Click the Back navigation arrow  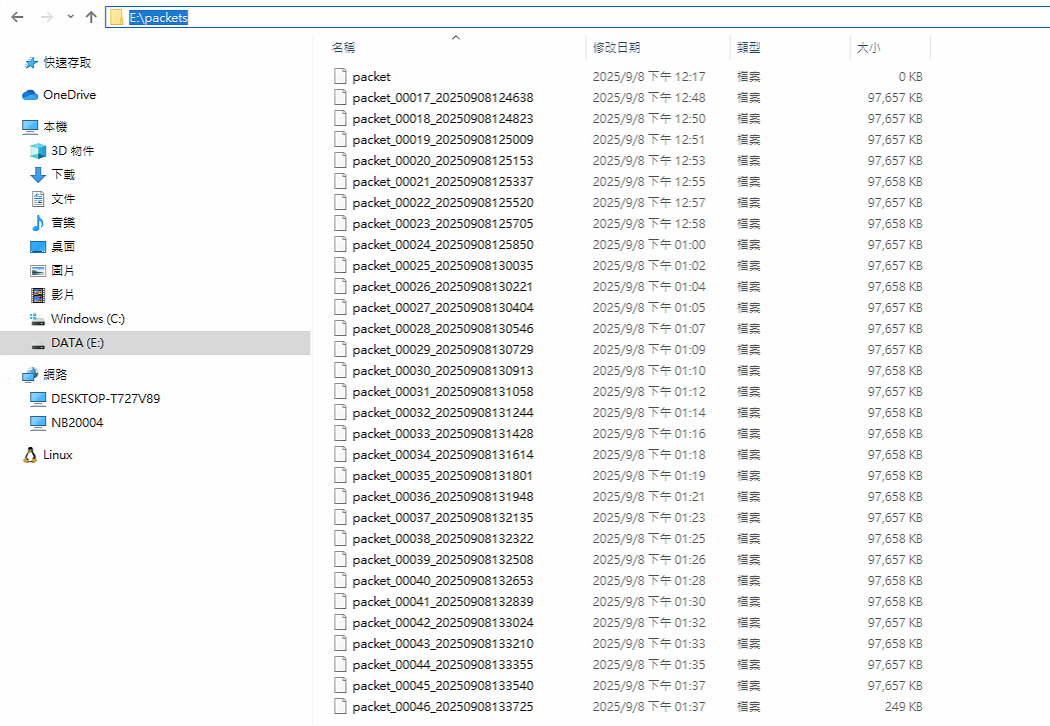click(17, 17)
